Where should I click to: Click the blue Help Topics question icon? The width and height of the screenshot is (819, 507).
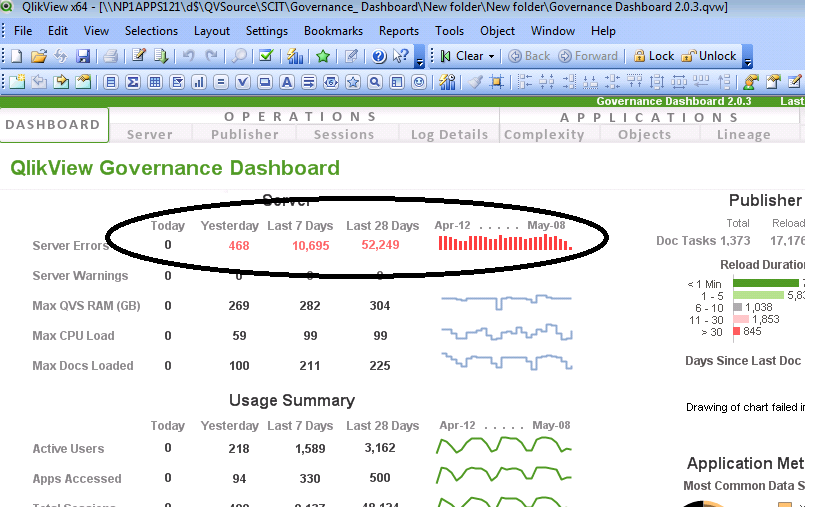point(379,56)
